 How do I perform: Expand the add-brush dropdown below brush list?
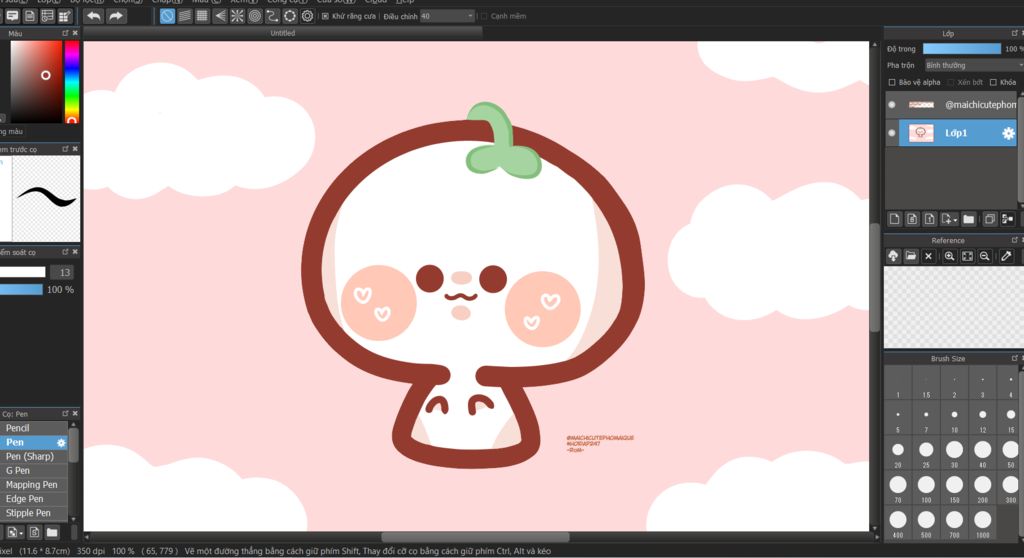tap(21, 534)
